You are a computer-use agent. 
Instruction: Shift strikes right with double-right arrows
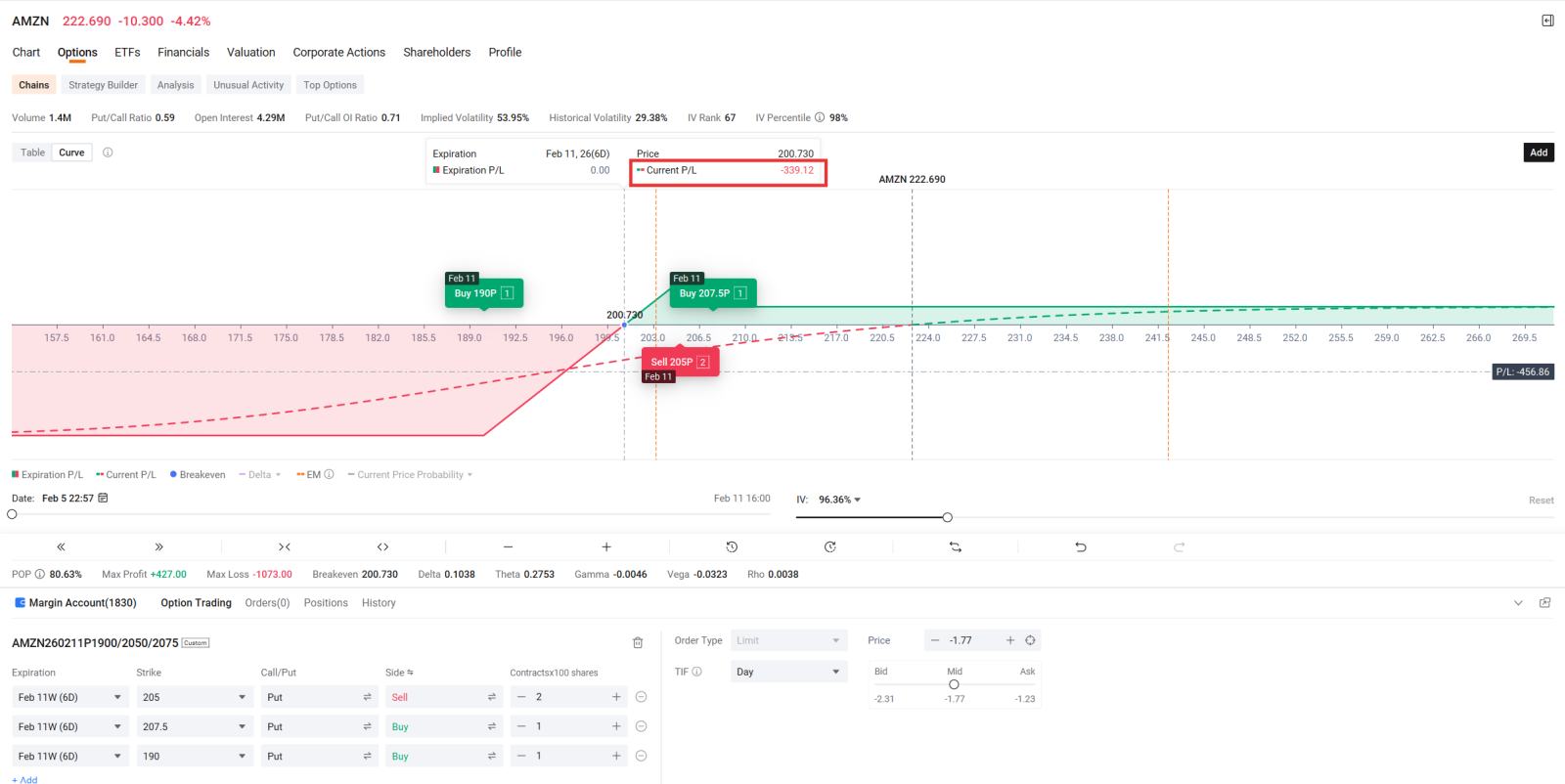coord(159,547)
